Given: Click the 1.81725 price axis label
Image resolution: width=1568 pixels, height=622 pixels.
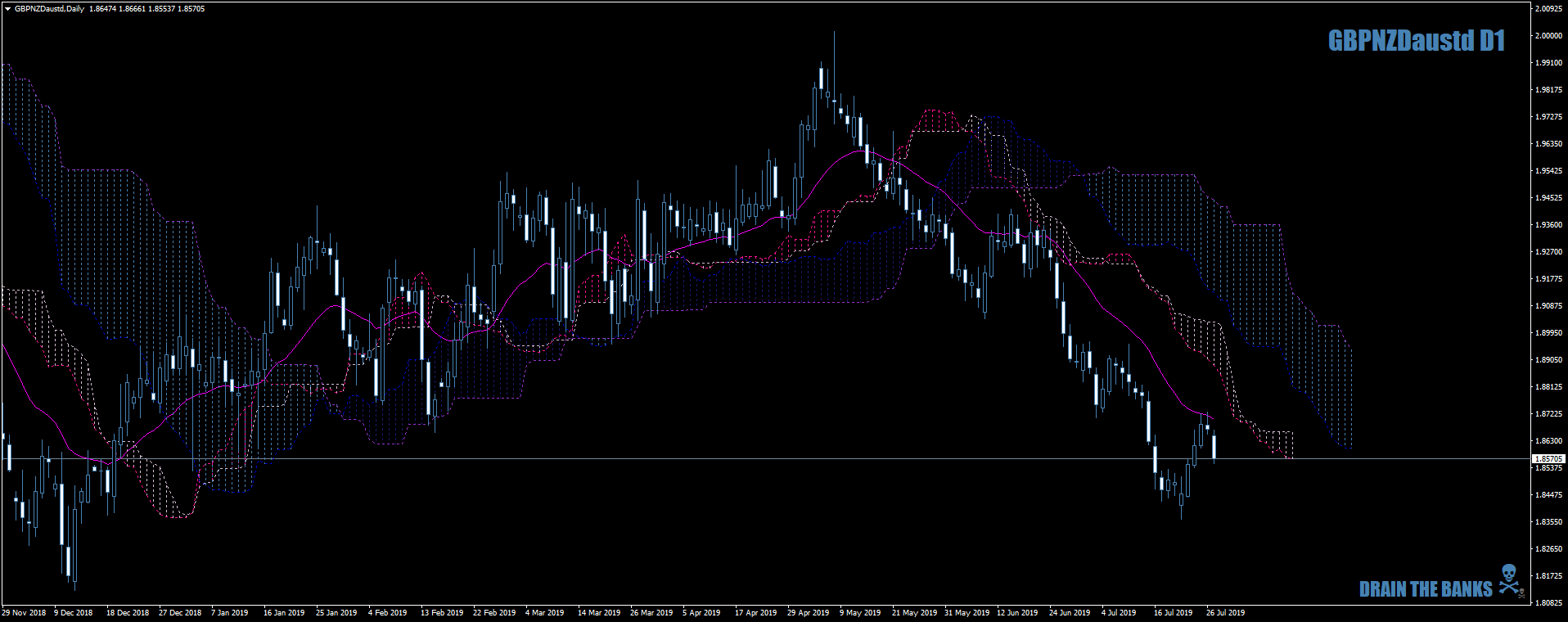Looking at the screenshot, I should pyautogui.click(x=1548, y=576).
